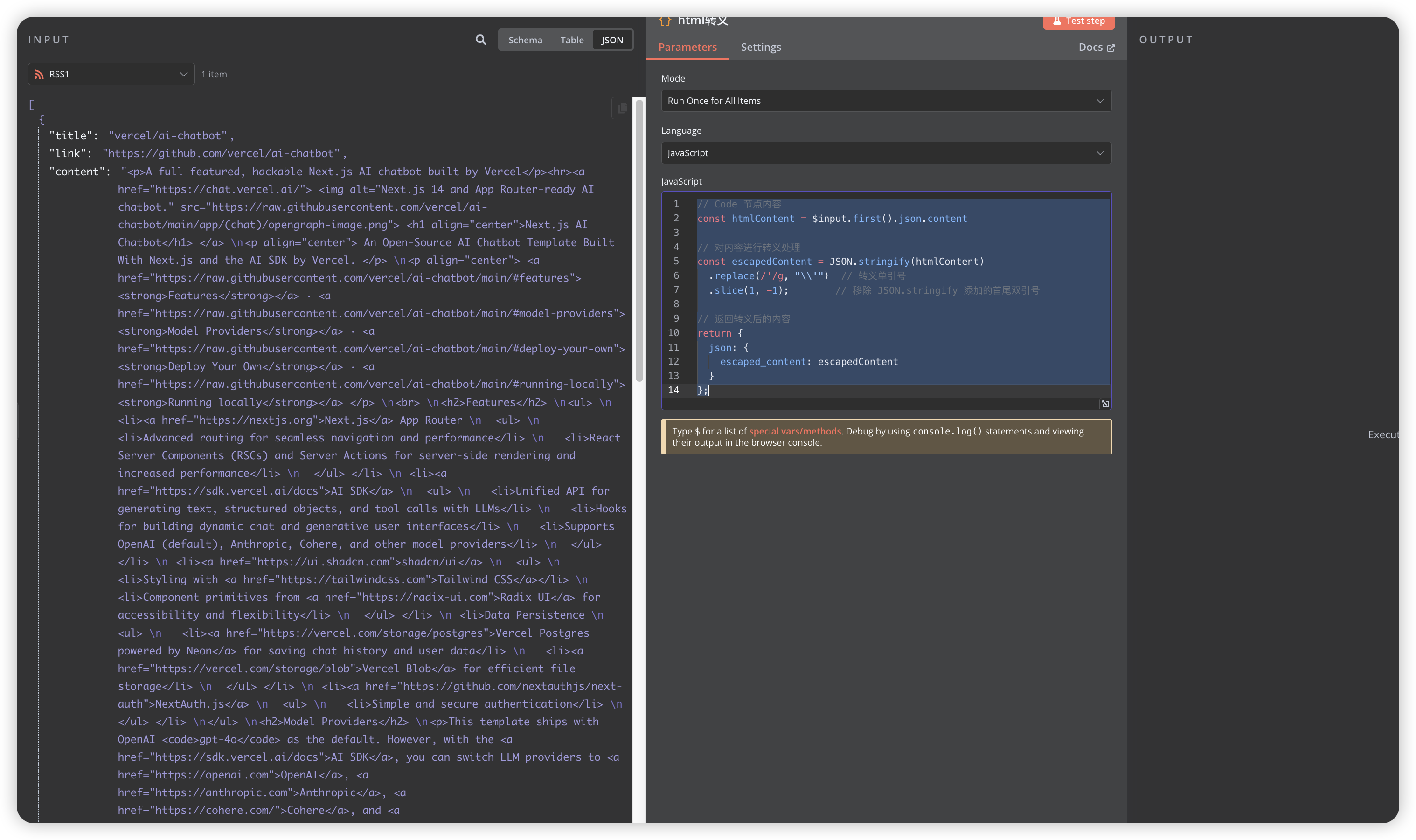The width and height of the screenshot is (1416, 840).
Task: Open the RSS1 input node dropdown
Action: coord(111,74)
